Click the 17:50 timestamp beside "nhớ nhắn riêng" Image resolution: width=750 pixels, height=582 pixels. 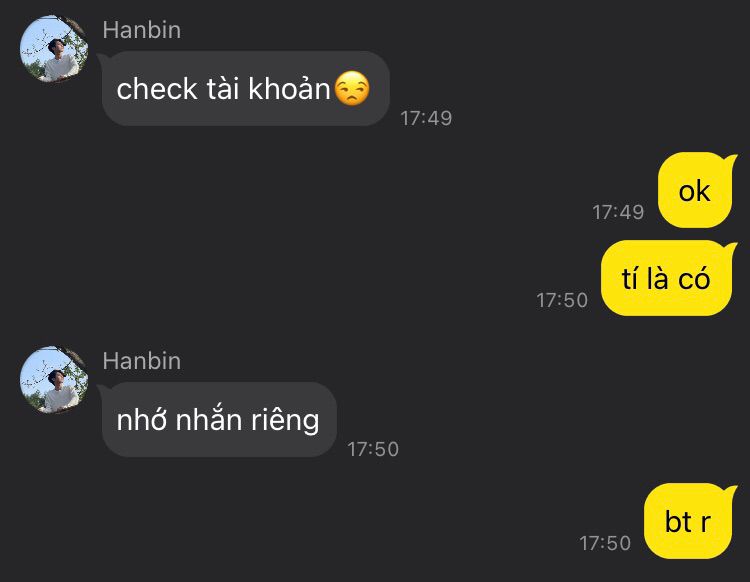click(373, 449)
